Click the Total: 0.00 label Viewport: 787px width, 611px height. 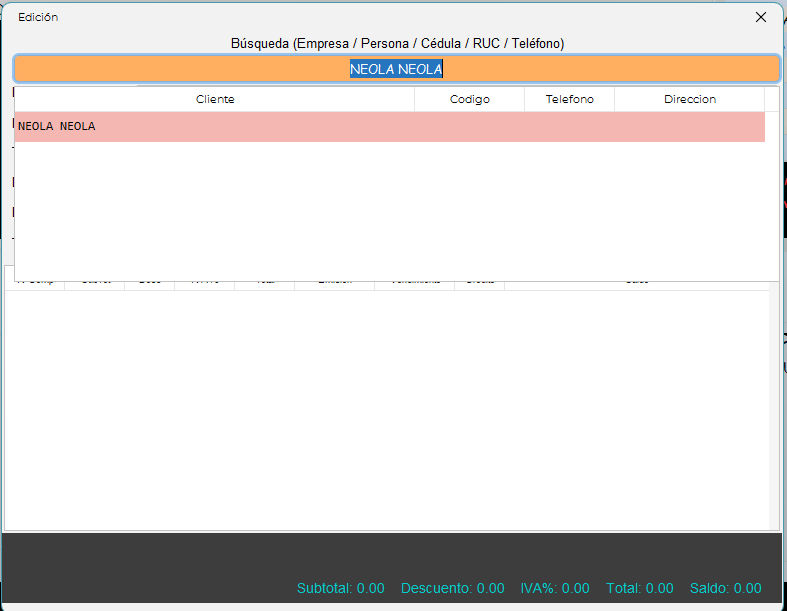click(639, 588)
